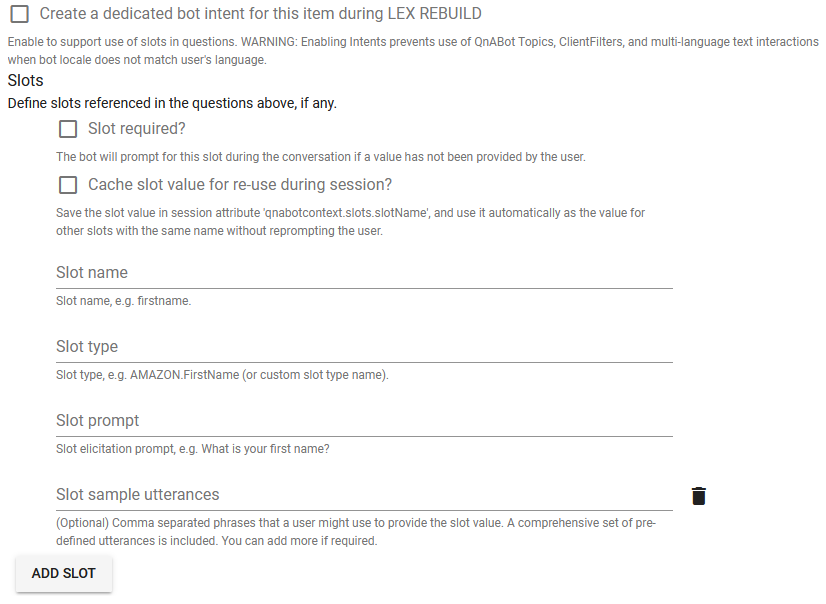Click 'The bot will prompt for this slot' text

pyautogui.click(x=320, y=157)
